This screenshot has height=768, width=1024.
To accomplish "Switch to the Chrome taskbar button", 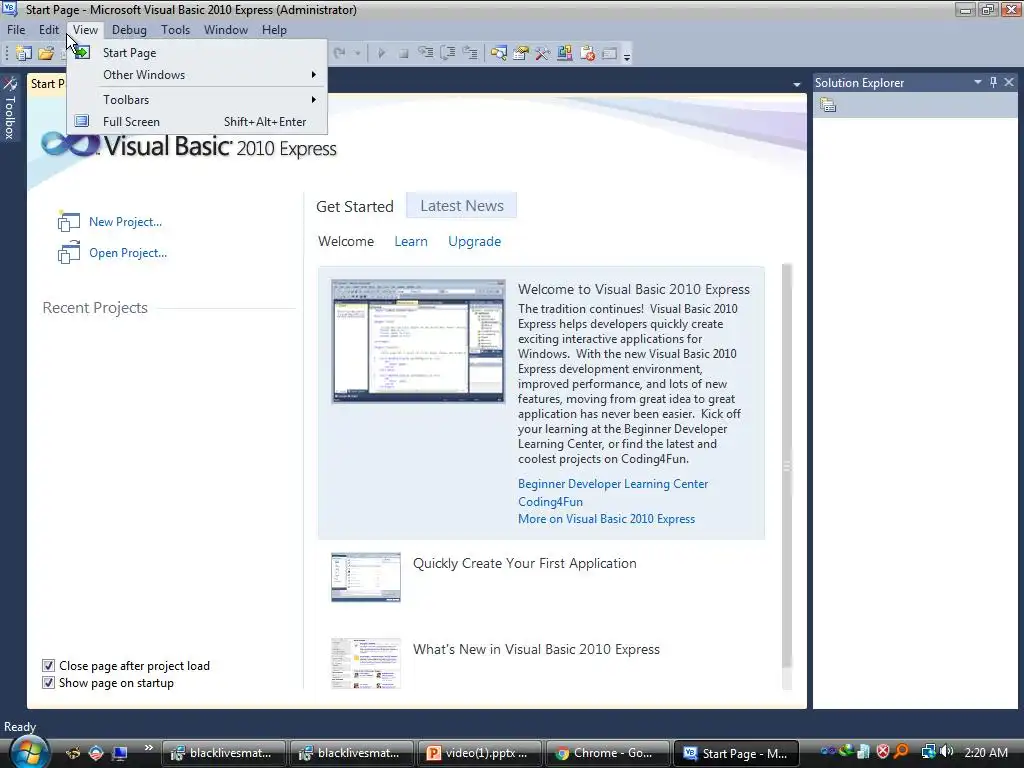I will pos(607,753).
